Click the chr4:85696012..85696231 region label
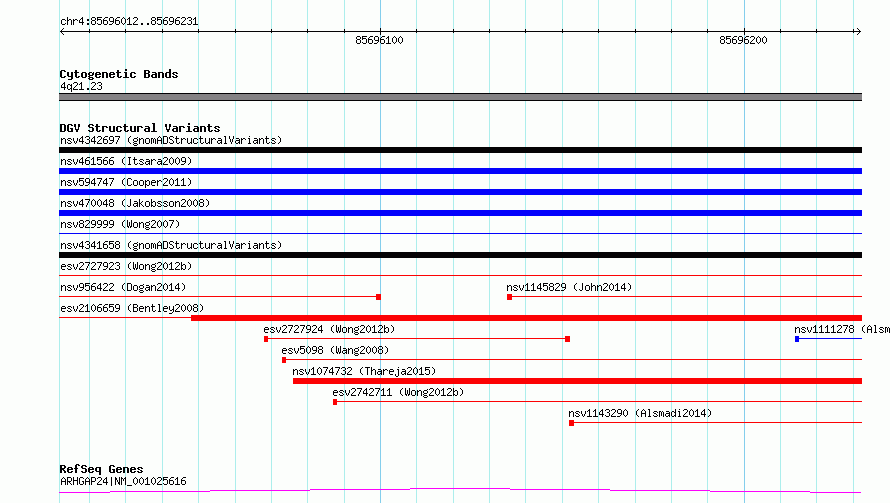 [129, 21]
